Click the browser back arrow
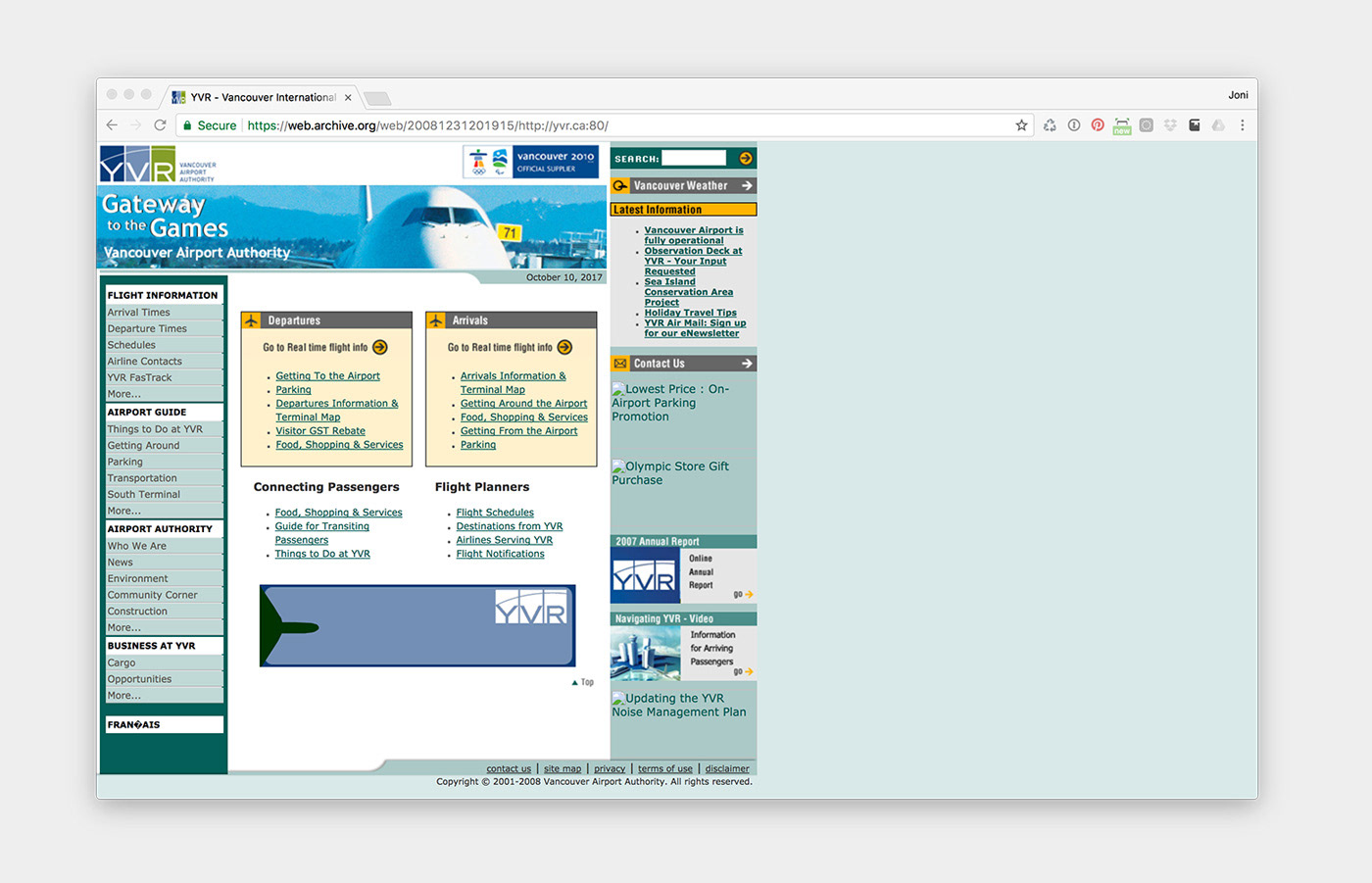The image size is (1372, 883). [x=112, y=125]
